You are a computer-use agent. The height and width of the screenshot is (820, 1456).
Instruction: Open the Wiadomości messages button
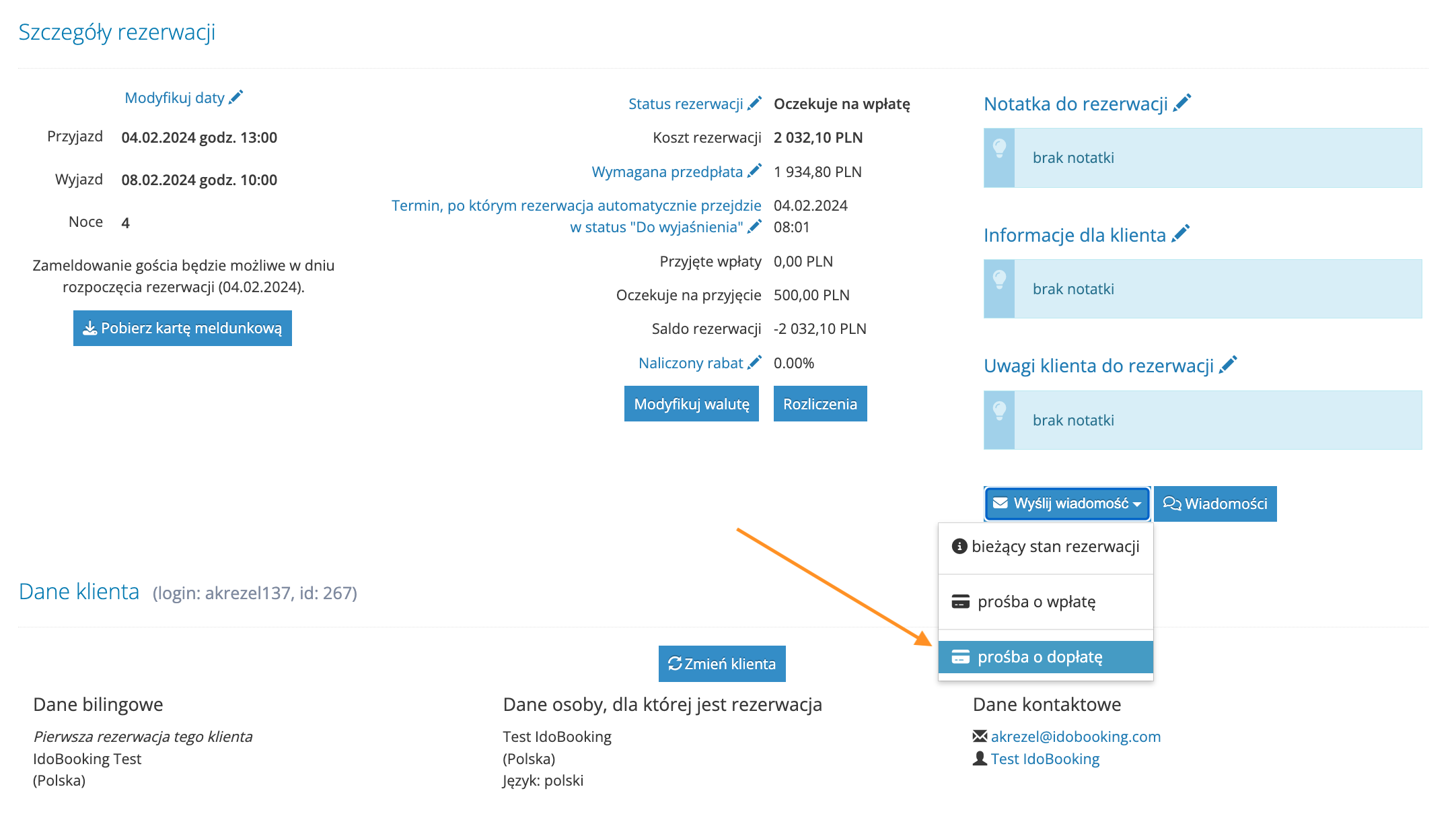point(1215,504)
